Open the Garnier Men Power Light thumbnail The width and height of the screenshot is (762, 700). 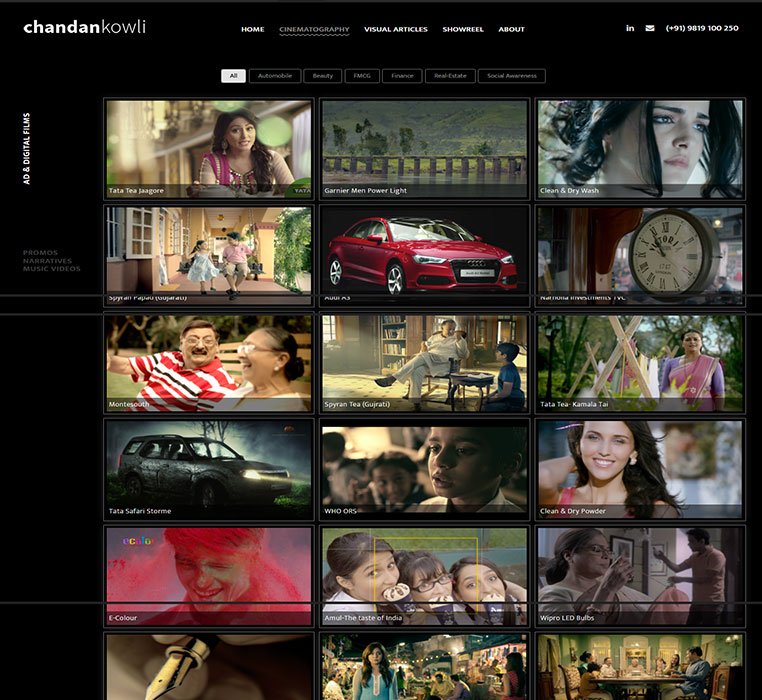[x=424, y=148]
